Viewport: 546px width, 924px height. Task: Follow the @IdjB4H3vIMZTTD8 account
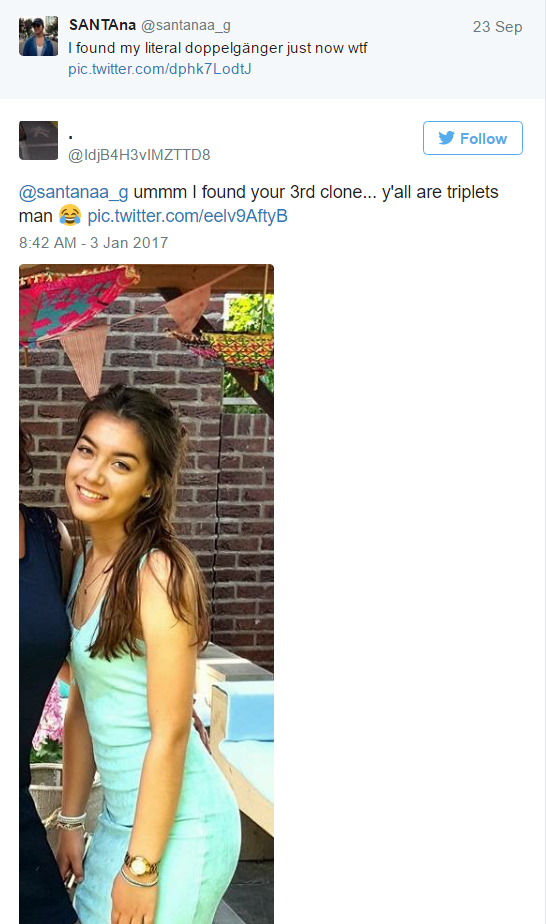click(472, 138)
